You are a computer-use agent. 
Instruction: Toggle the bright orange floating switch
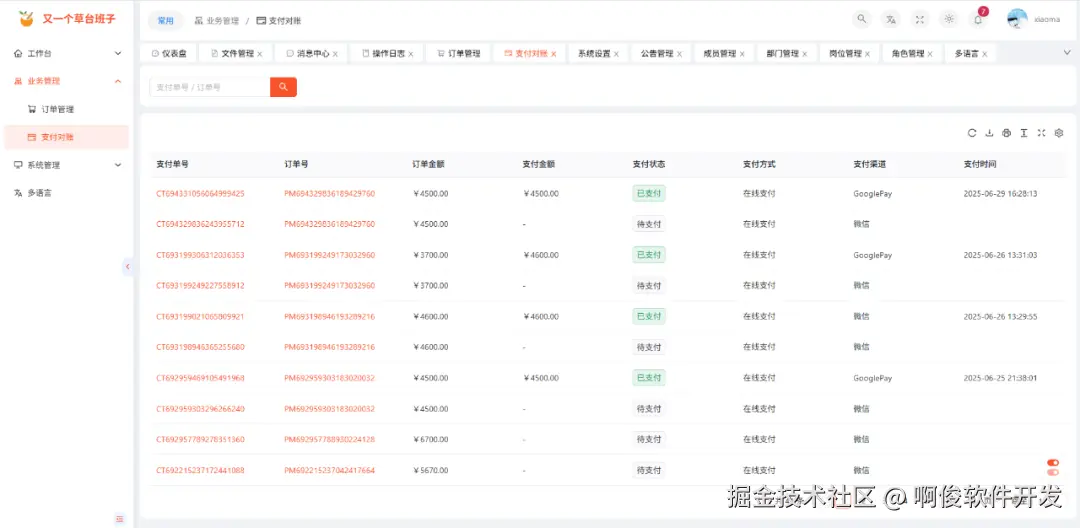(1052, 463)
